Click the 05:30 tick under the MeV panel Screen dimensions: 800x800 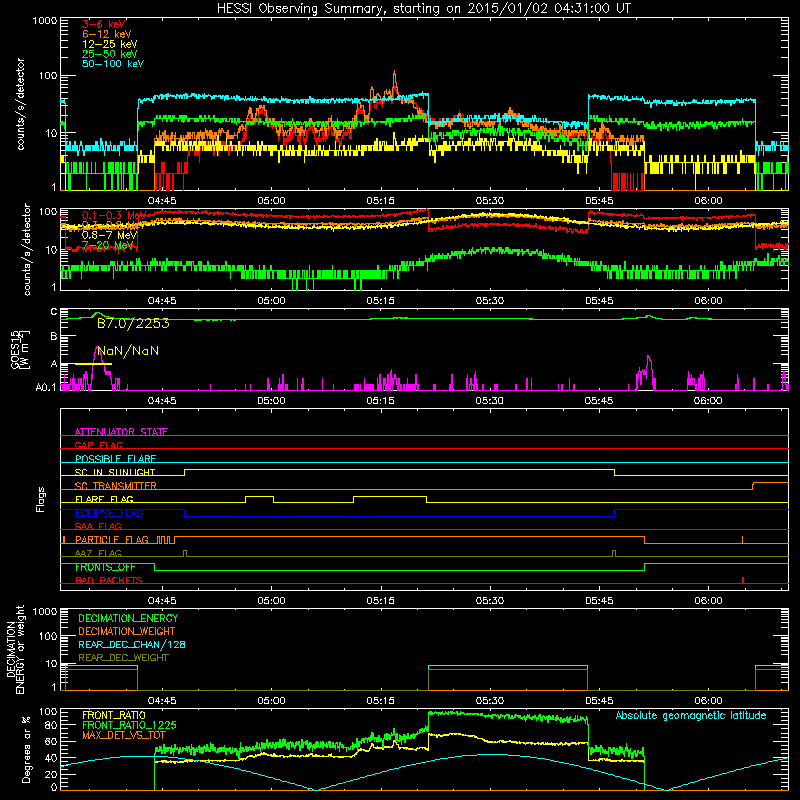pyautogui.click(x=489, y=301)
